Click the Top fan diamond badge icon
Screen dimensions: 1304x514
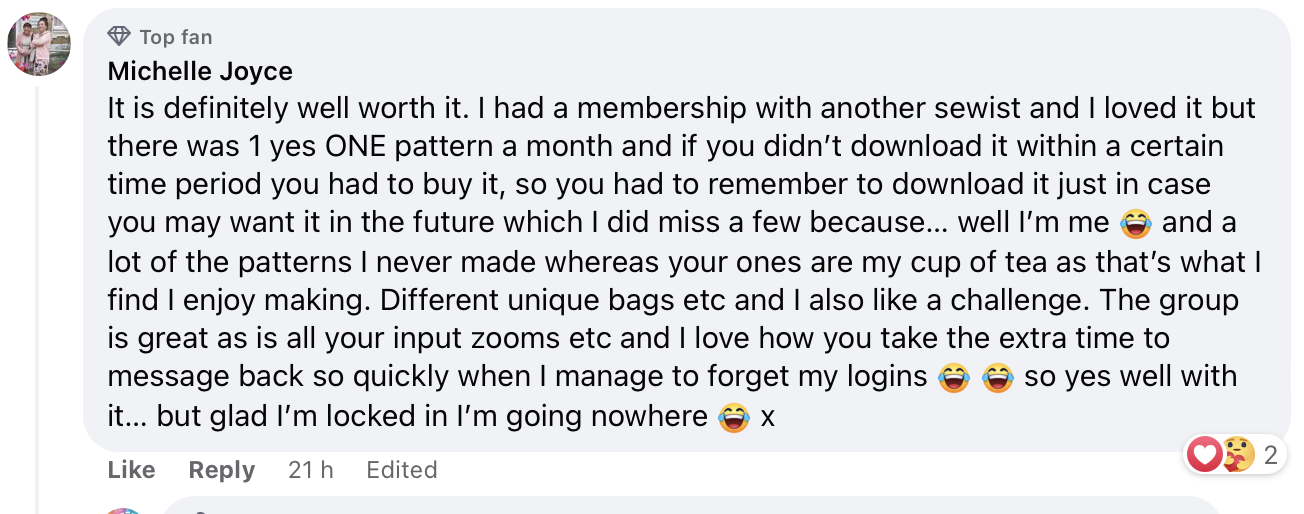click(119, 37)
